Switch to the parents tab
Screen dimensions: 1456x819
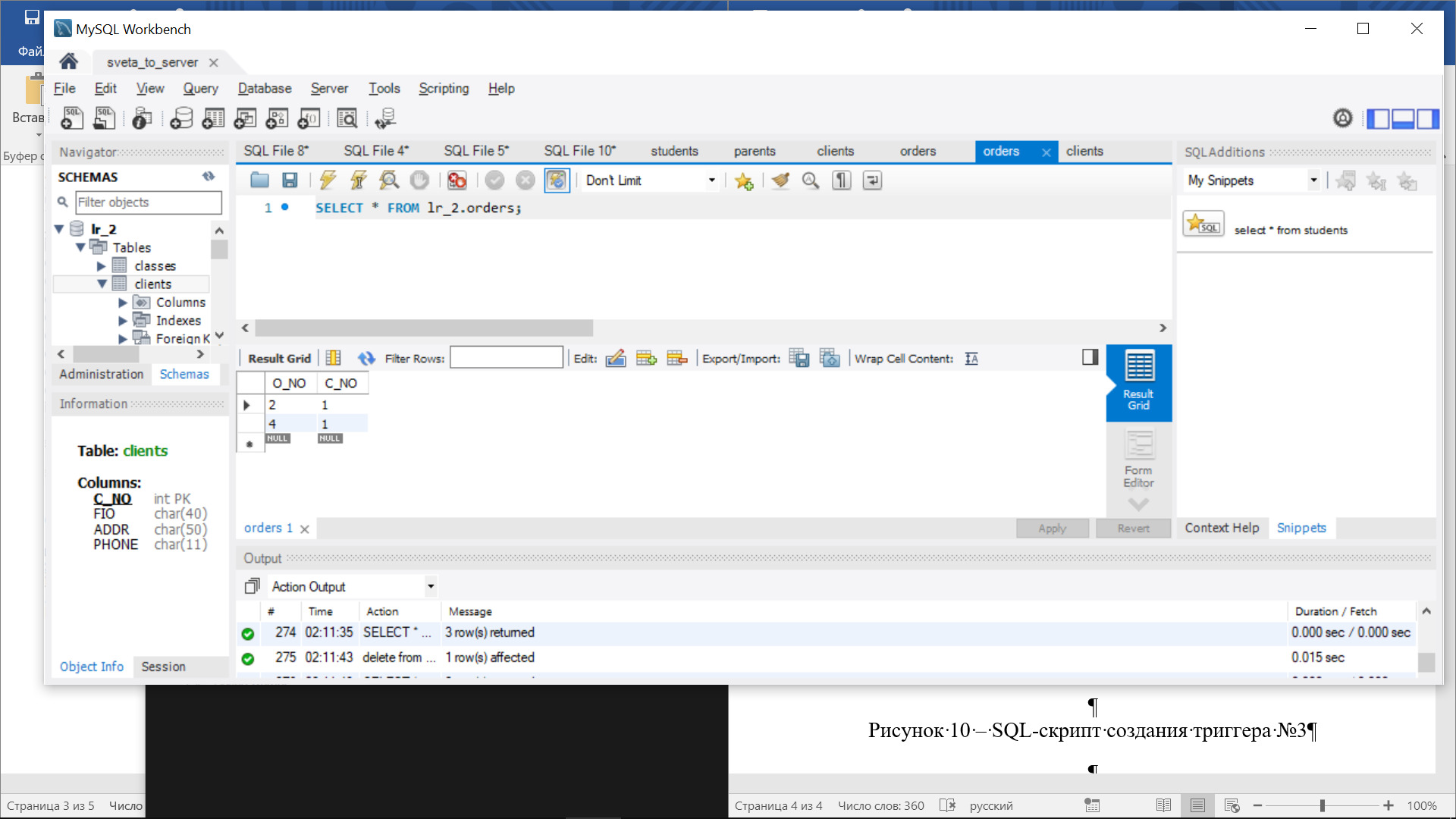tap(755, 151)
